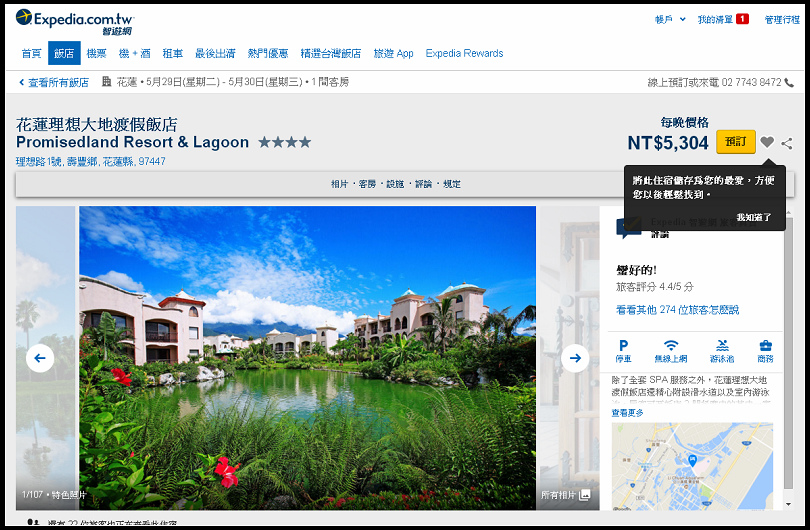Open the Expedia Rewards tab

click(464, 53)
